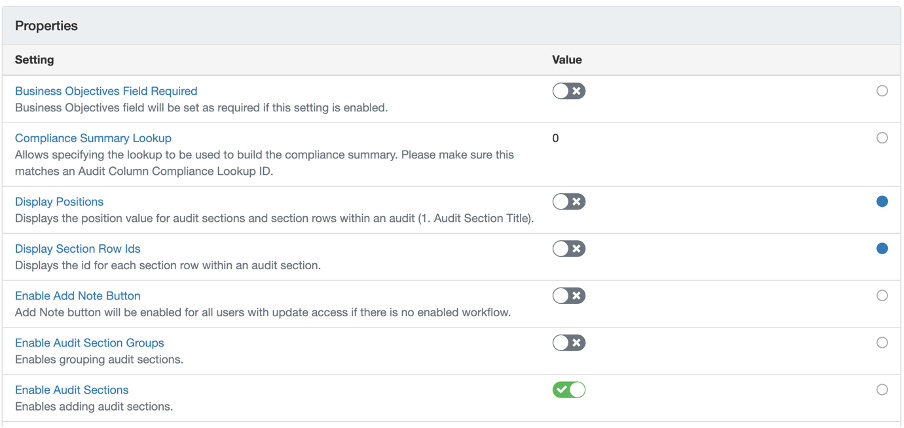Click Enable Audit Section Groups link
This screenshot has width=904, height=428.
coord(89,343)
